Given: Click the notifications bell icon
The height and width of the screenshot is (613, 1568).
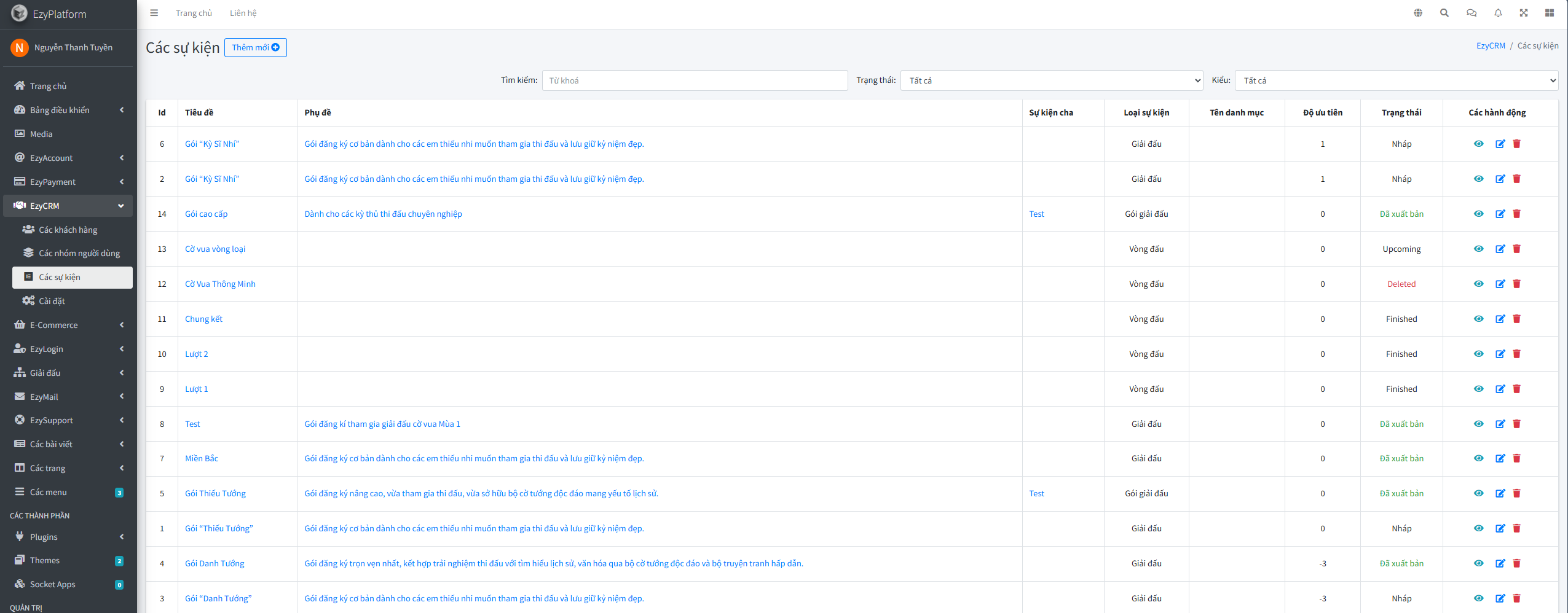Looking at the screenshot, I should click(x=1498, y=13).
